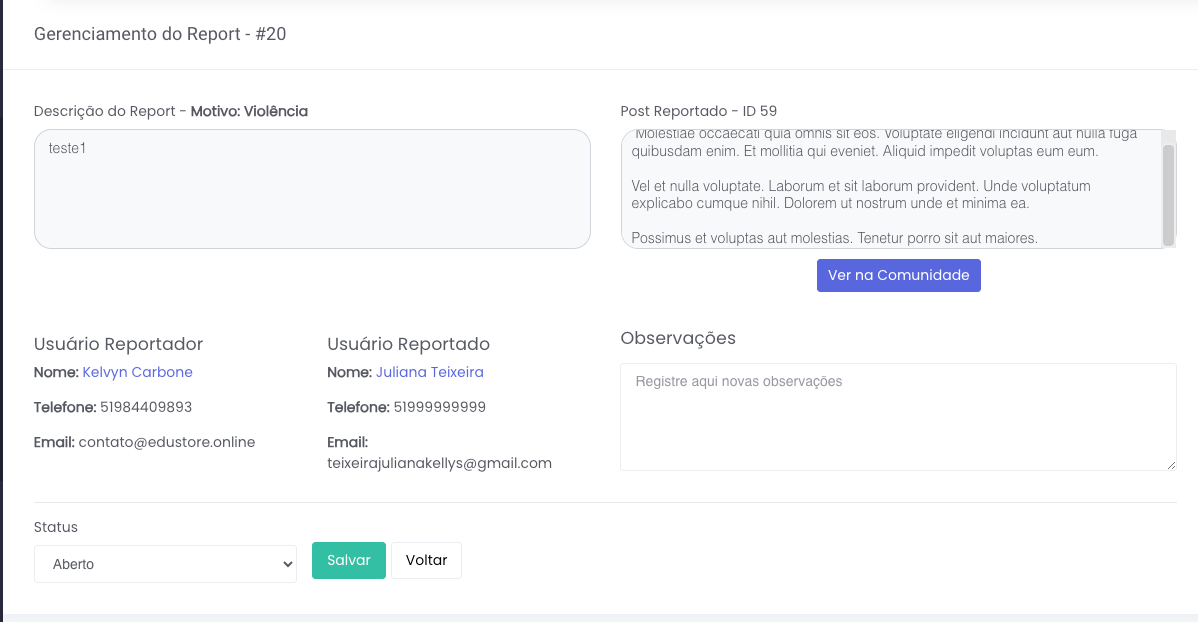Open the post via Ver na Comunidade
1198x622 pixels.
[x=898, y=275]
